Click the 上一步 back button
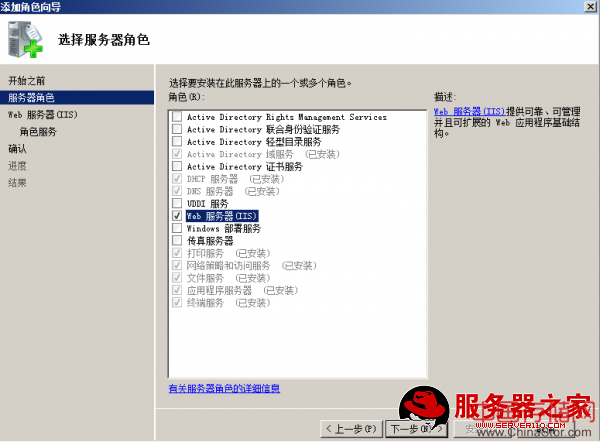The width and height of the screenshot is (600, 442). point(350,428)
